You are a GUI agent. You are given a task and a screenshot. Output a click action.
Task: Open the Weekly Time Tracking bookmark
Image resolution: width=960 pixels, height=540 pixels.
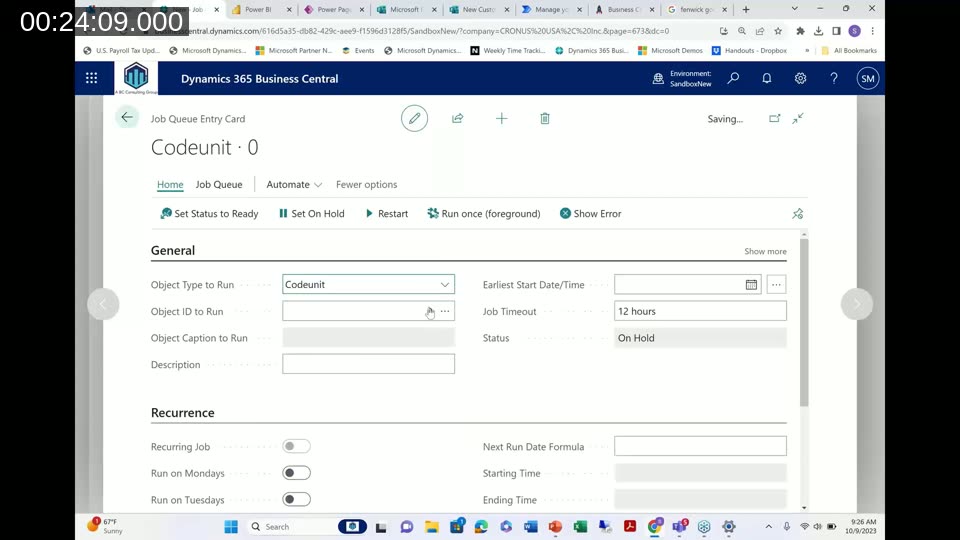pyautogui.click(x=508, y=51)
